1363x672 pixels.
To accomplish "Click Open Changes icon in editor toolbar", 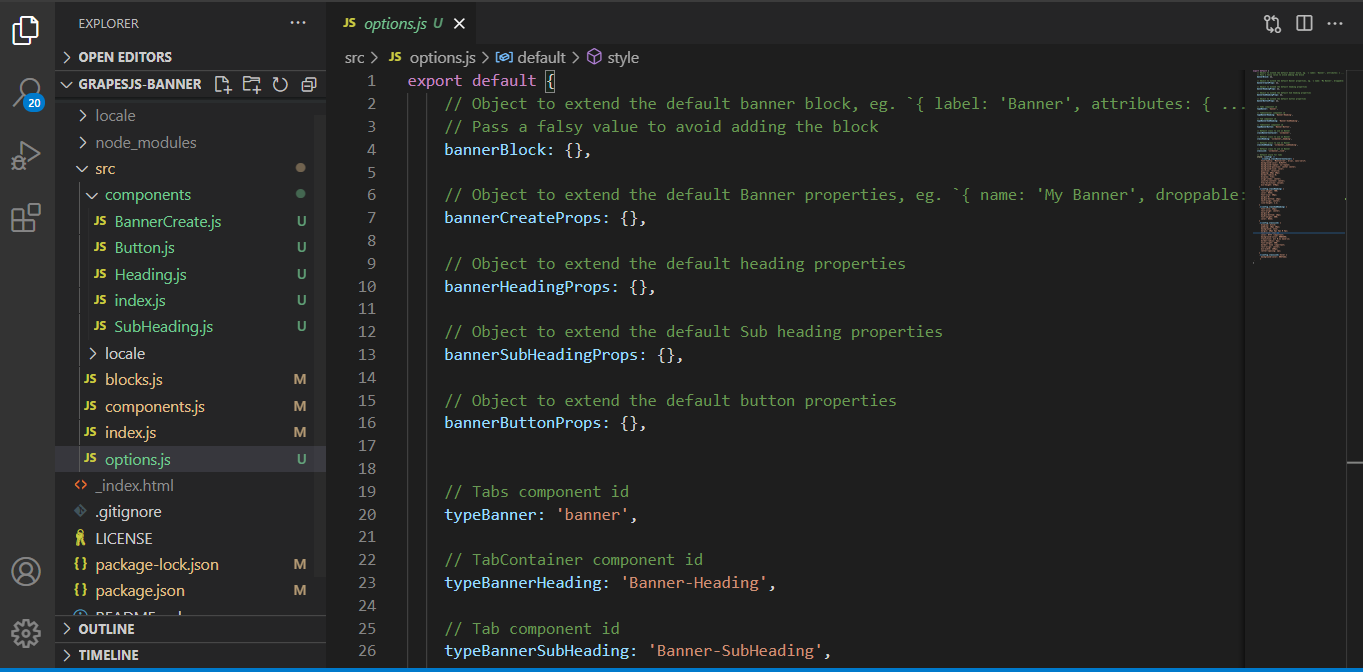I will click(1272, 23).
